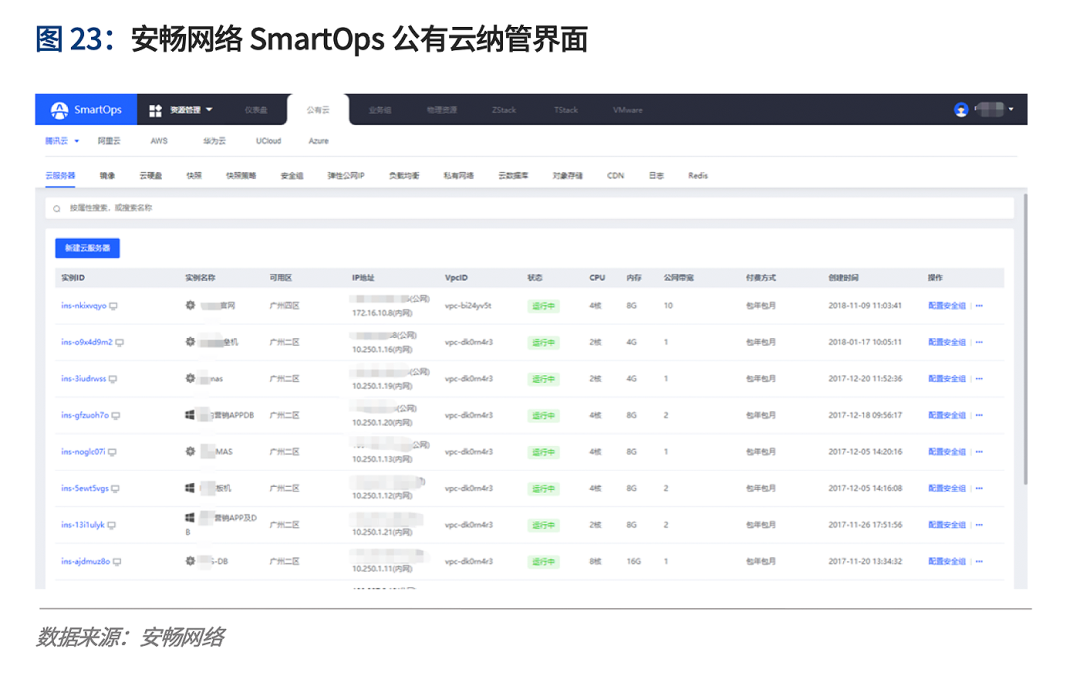Image resolution: width=1080 pixels, height=676 pixels.
Task: Open instance link ins-gfzuoh7o
Action: [x=85, y=416]
